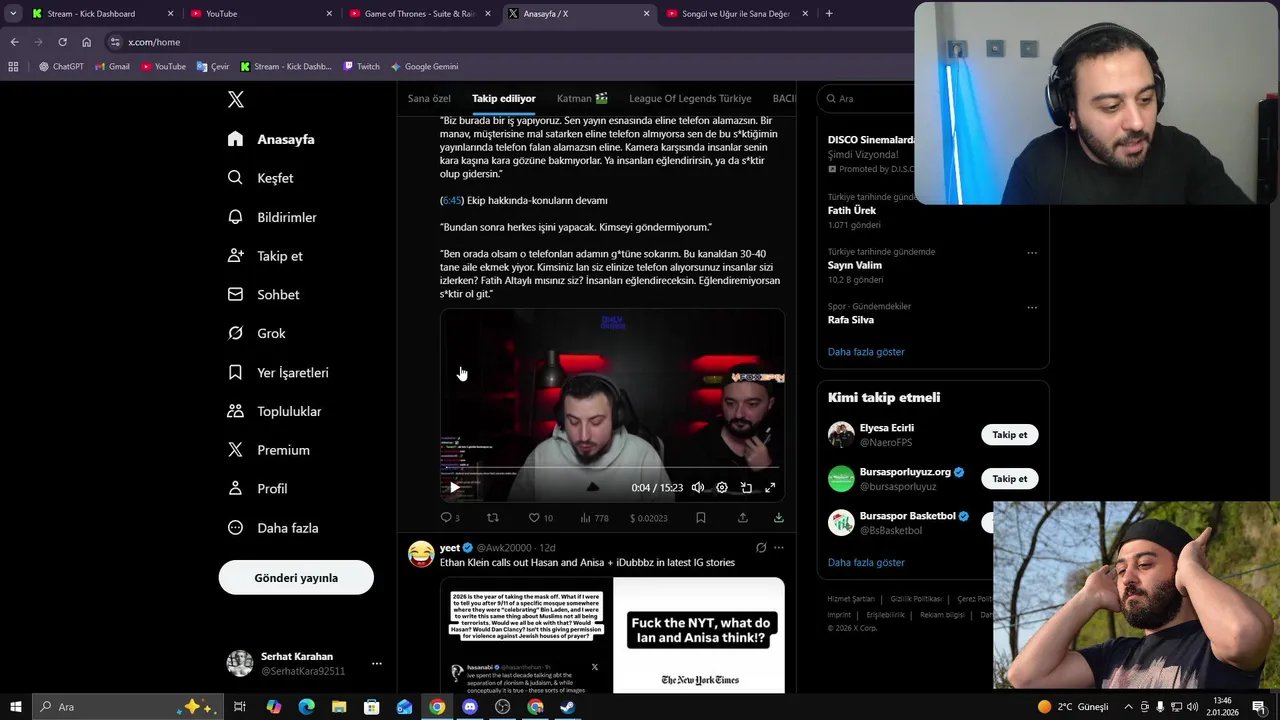Image resolution: width=1280 pixels, height=720 pixels.
Task: Open Google Gemini bookmark
Action: tap(425, 67)
